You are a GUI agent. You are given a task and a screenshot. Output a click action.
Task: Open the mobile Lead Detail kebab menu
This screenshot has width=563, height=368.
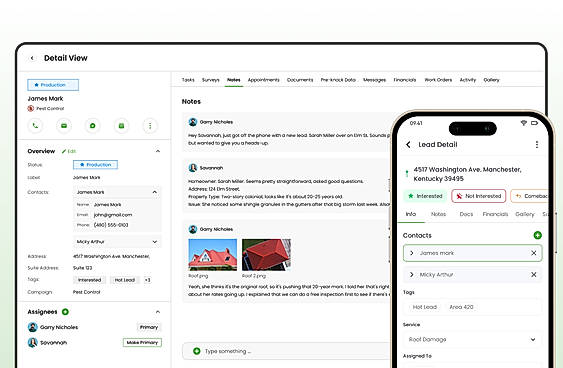point(537,144)
